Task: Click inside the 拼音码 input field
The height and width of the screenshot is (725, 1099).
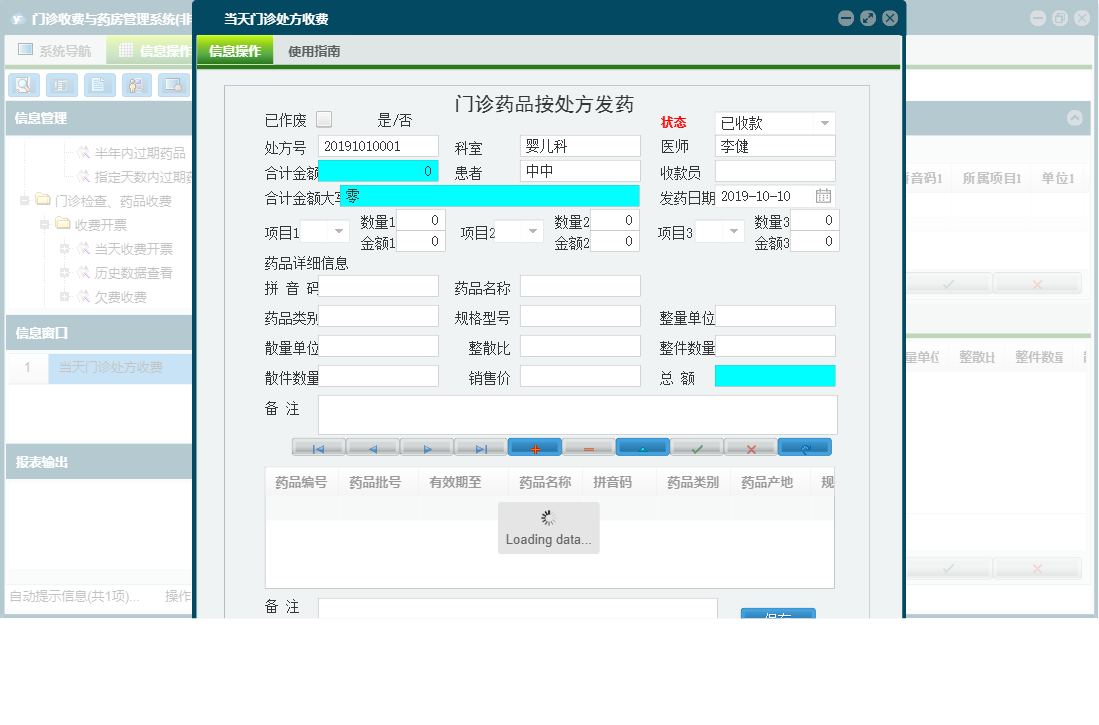Action: point(380,286)
